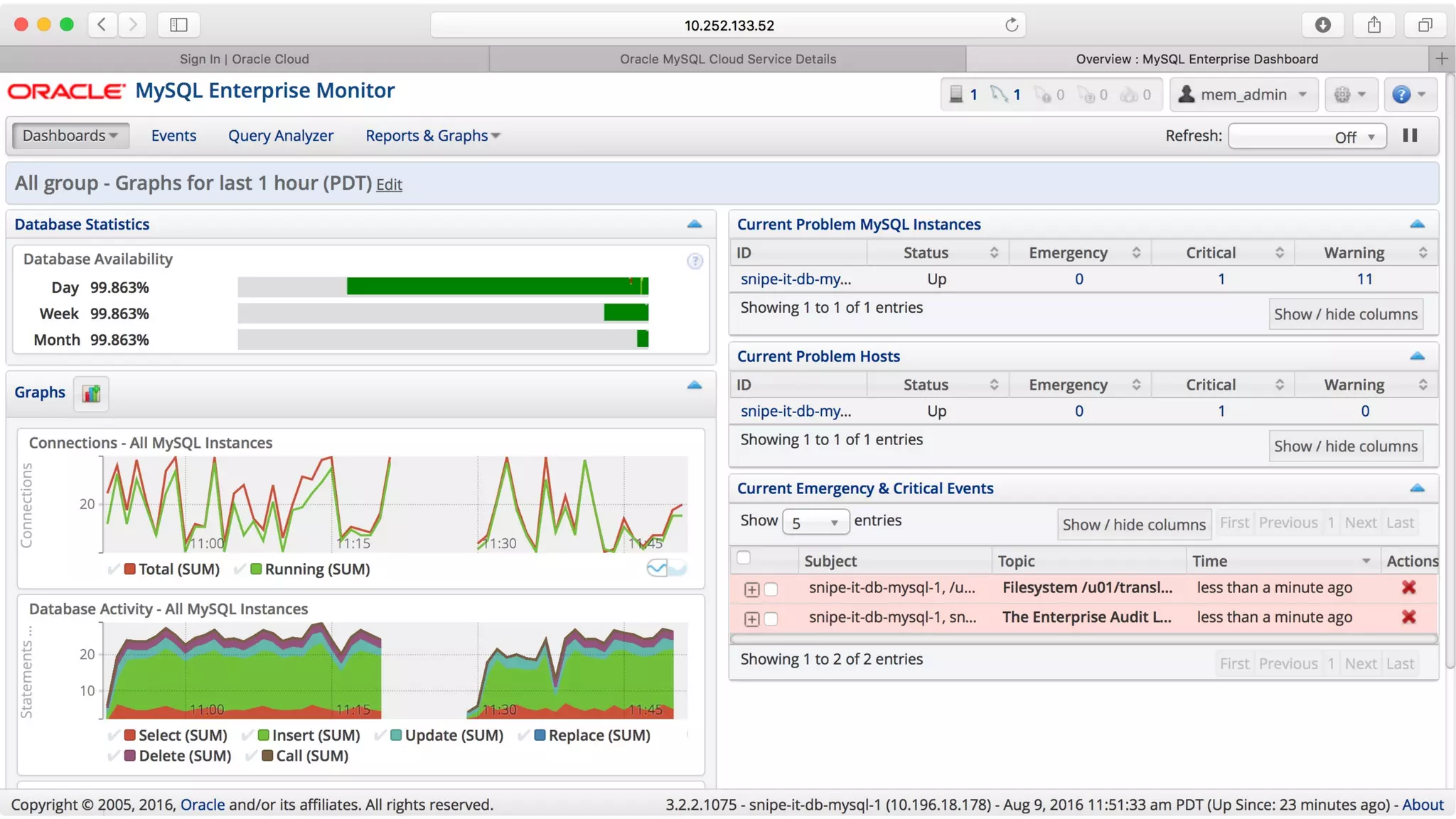Screen dimensions: 1456x819
Task: Close the Filesystem /u01 event with red X
Action: [1408, 587]
